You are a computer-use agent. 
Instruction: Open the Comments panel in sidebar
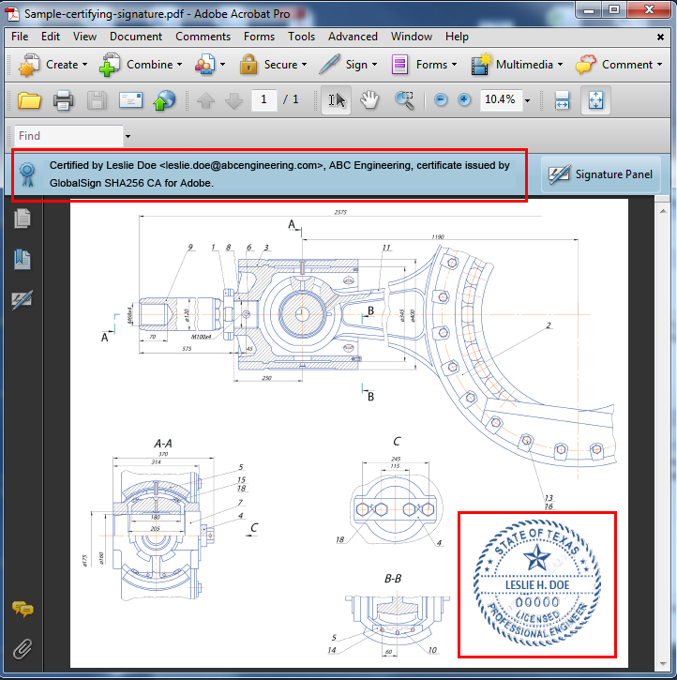[x=22, y=609]
